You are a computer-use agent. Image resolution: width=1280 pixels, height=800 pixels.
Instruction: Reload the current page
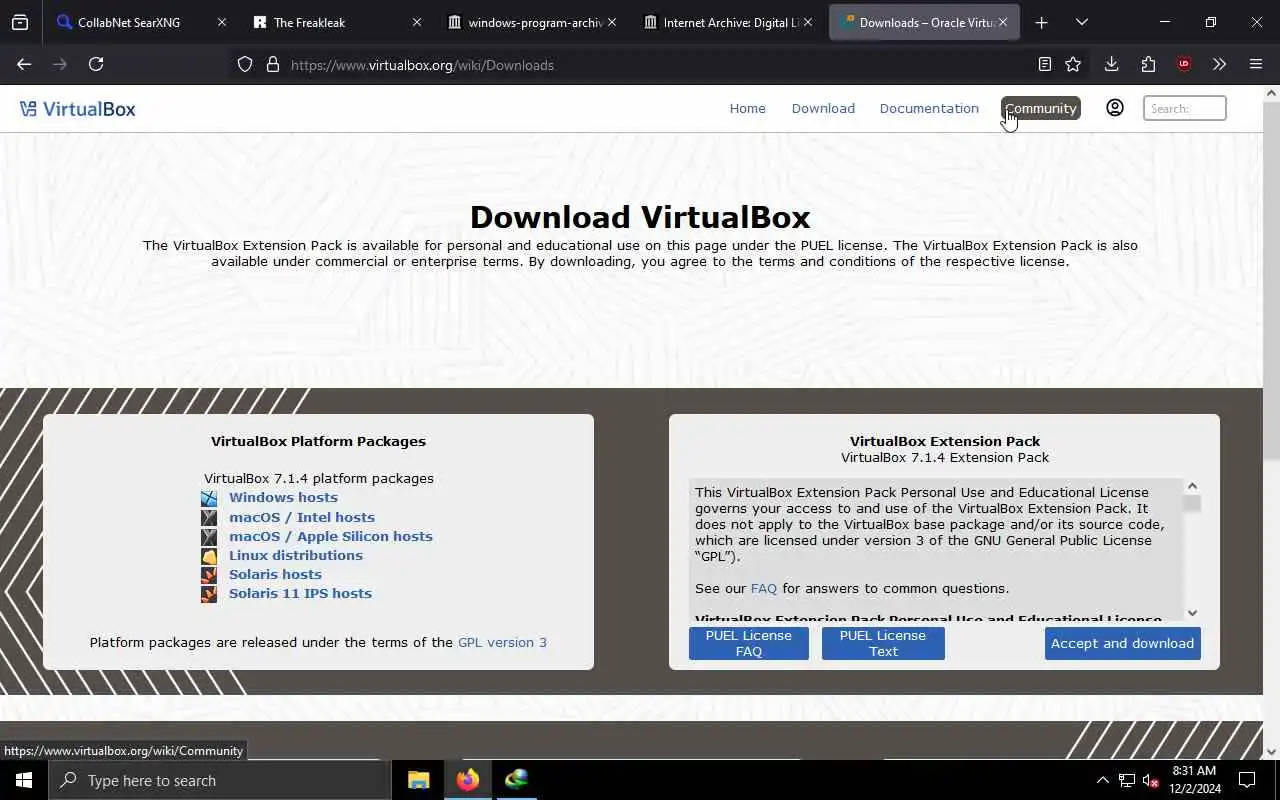coord(96,64)
